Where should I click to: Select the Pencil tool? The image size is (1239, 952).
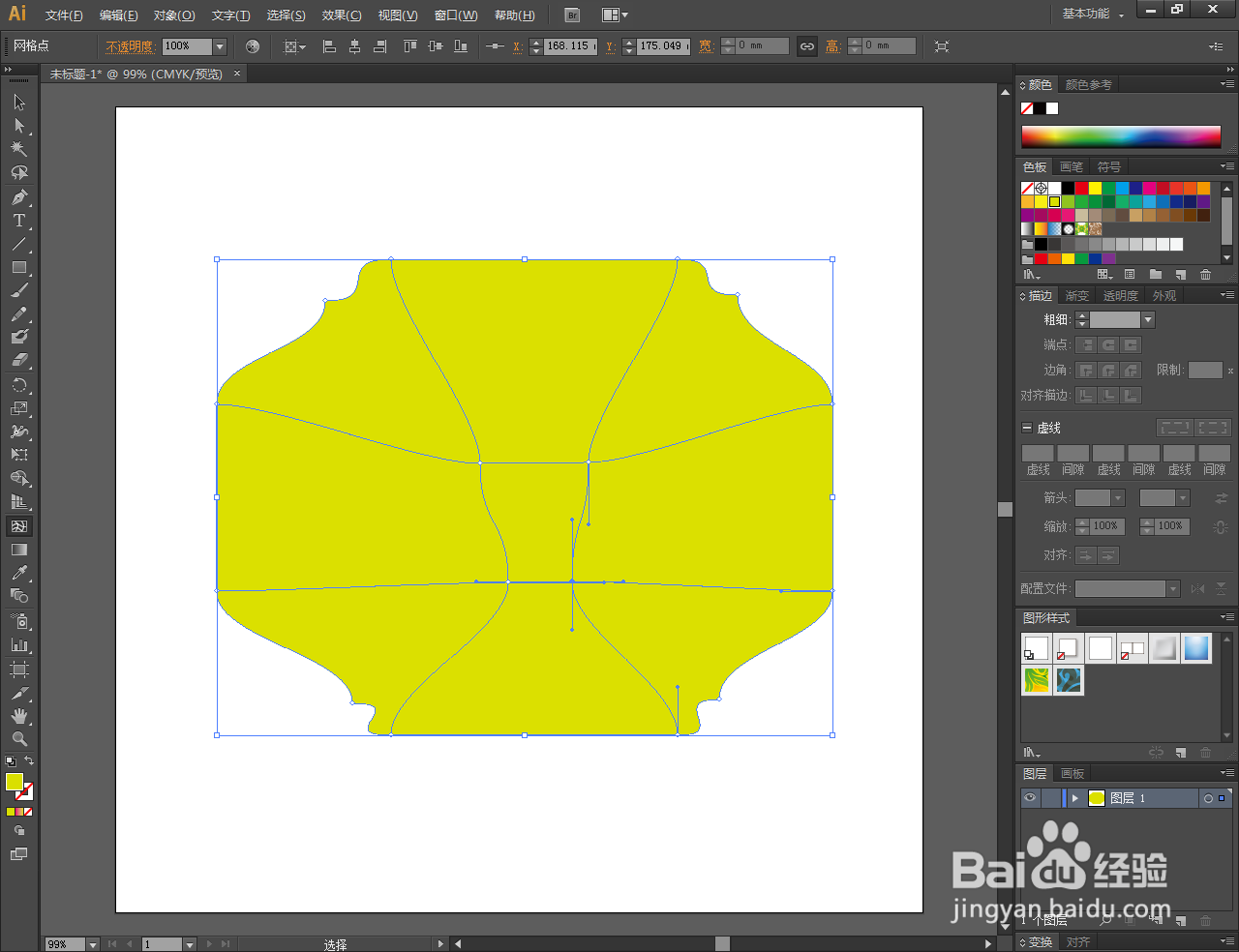[x=19, y=314]
